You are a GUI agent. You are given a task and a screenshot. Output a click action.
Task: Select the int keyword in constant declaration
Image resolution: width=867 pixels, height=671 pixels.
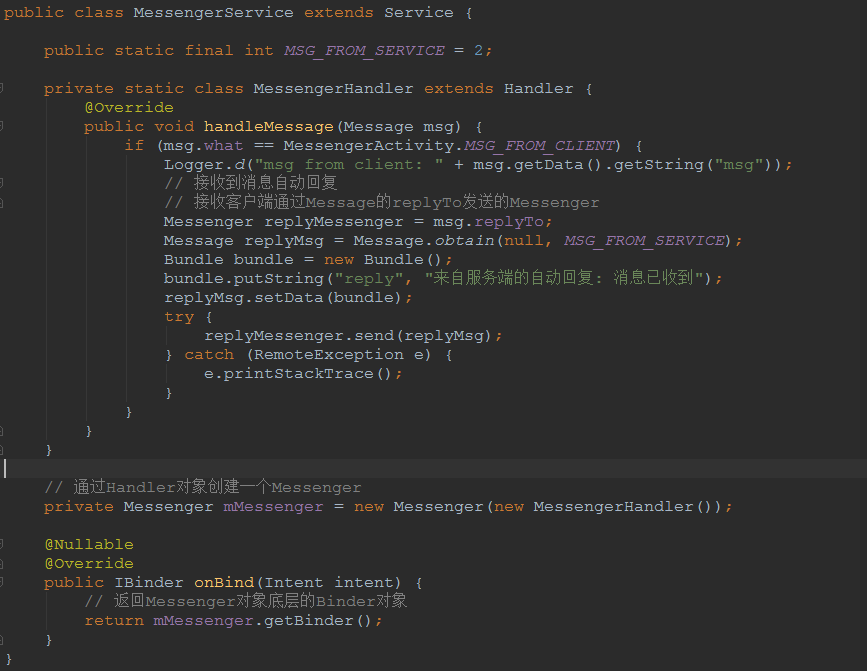[259, 51]
